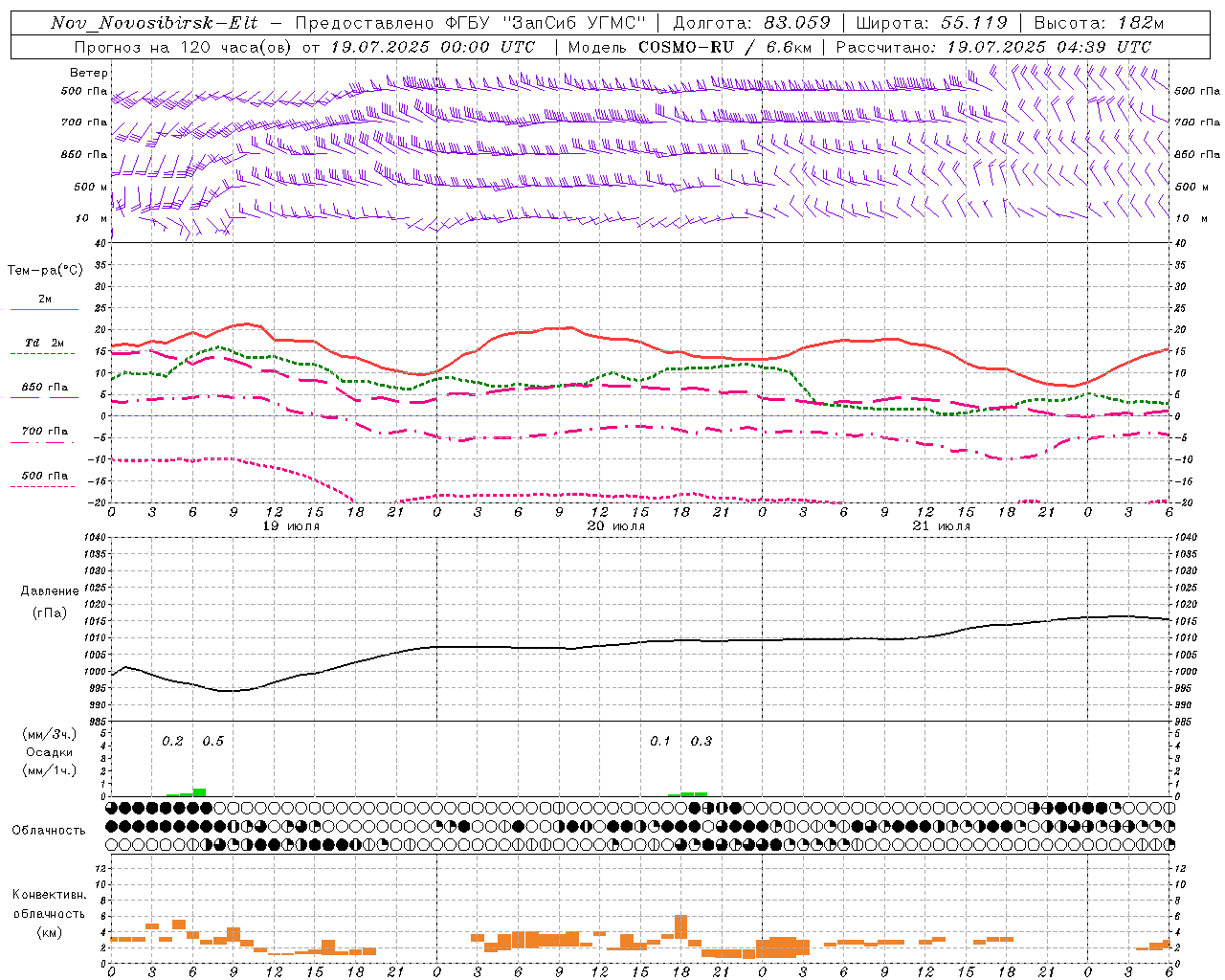Click the 21 июля date label
The width and height of the screenshot is (1225, 980).
click(941, 525)
